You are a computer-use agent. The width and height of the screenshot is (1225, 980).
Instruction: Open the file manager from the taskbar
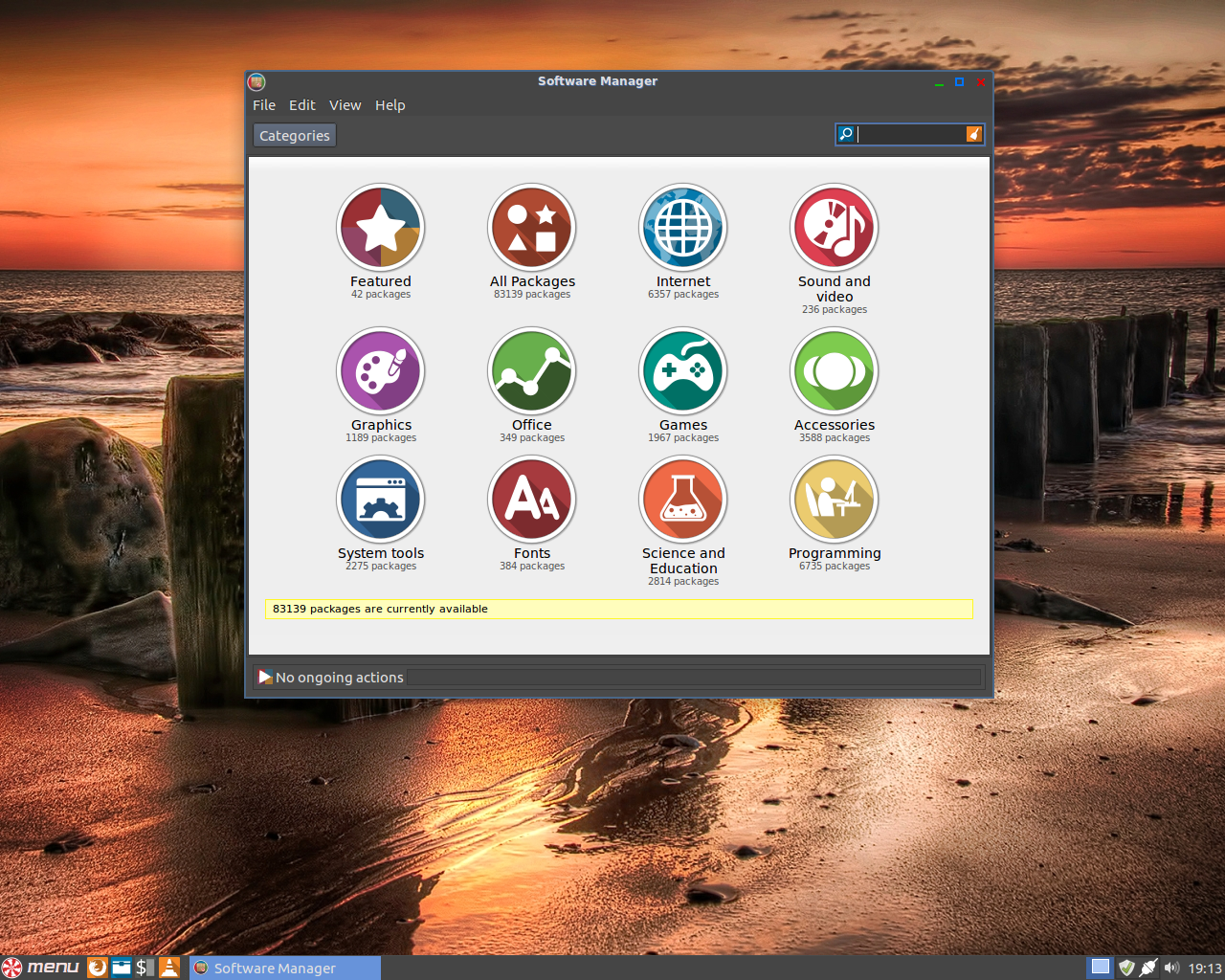(122, 968)
